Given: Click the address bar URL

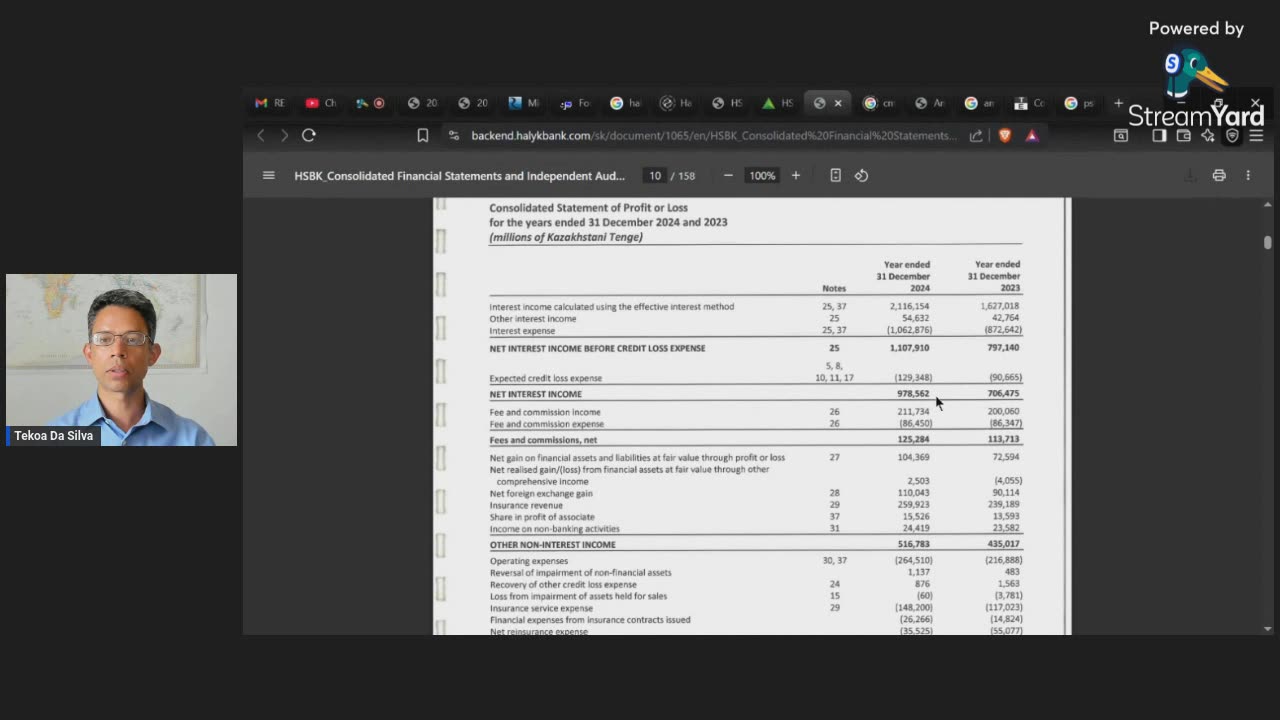Looking at the screenshot, I should (713, 135).
